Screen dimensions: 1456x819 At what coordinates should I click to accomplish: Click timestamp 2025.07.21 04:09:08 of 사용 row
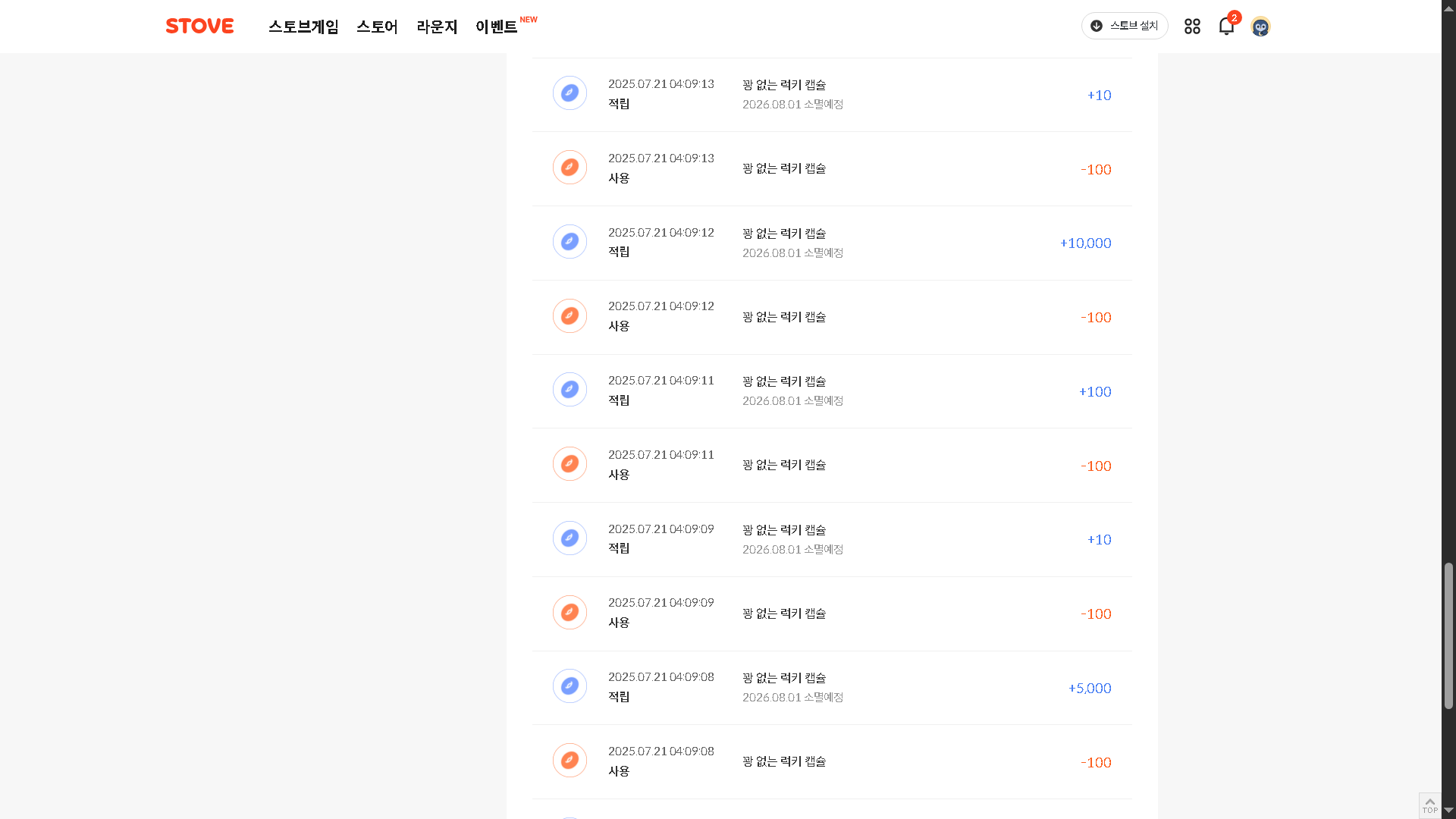click(661, 752)
